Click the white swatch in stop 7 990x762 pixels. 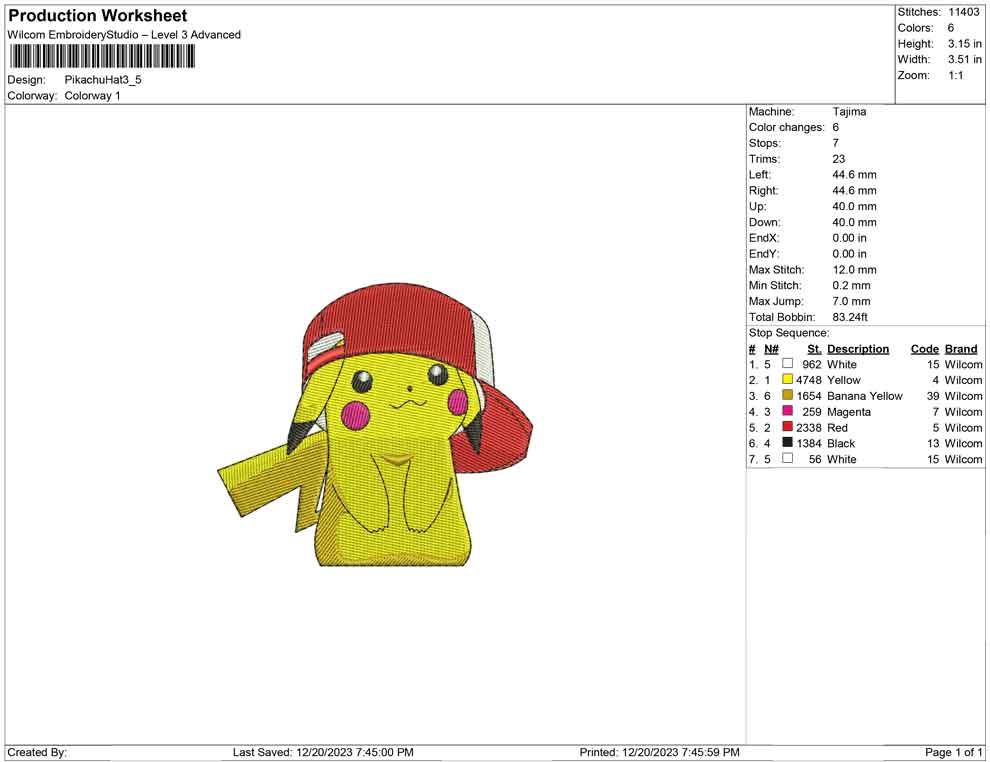tap(787, 458)
